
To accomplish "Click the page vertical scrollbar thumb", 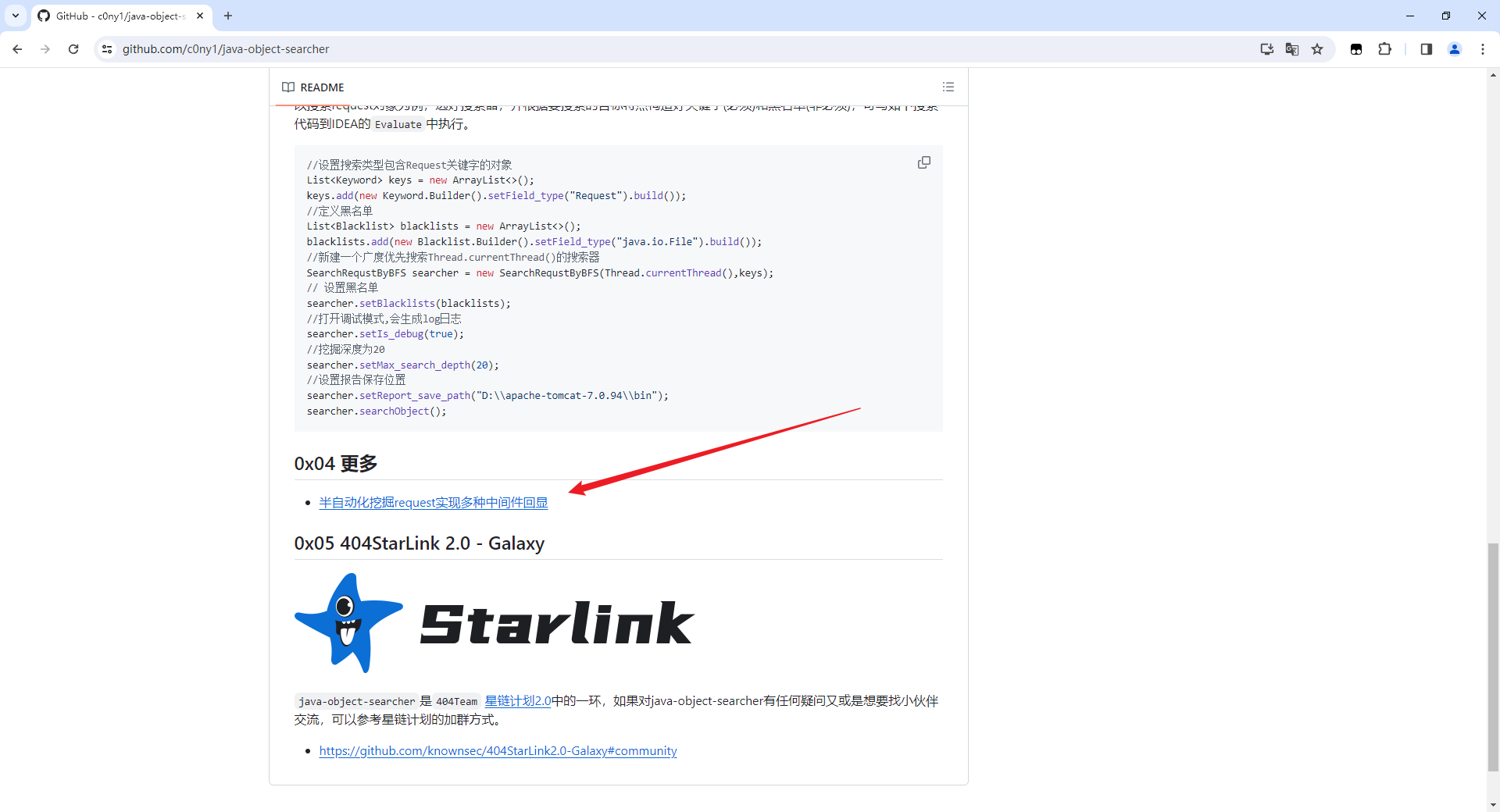I will [x=1493, y=656].
